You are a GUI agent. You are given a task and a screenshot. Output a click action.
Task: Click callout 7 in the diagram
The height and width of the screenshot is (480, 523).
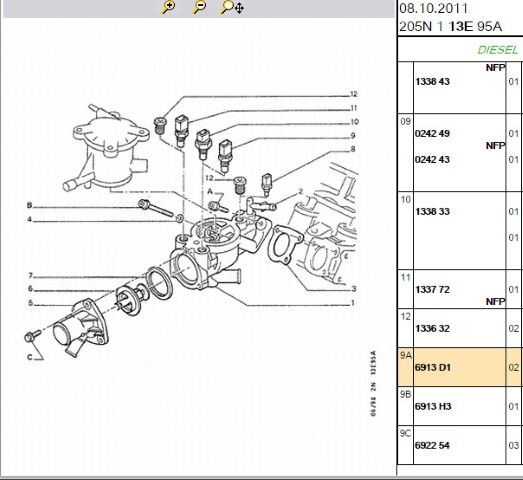(x=30, y=276)
